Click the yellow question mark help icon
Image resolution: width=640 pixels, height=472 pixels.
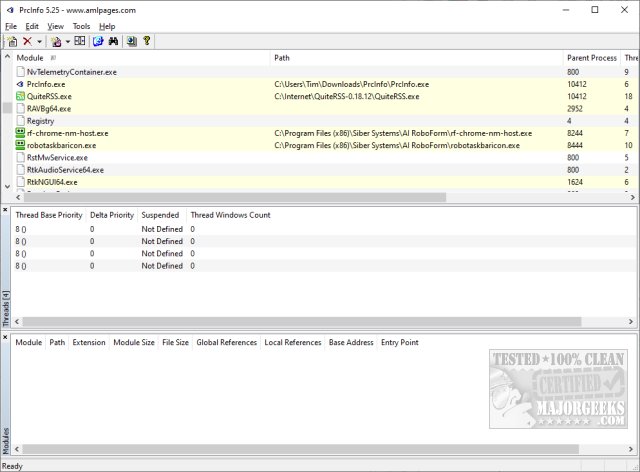pos(147,41)
